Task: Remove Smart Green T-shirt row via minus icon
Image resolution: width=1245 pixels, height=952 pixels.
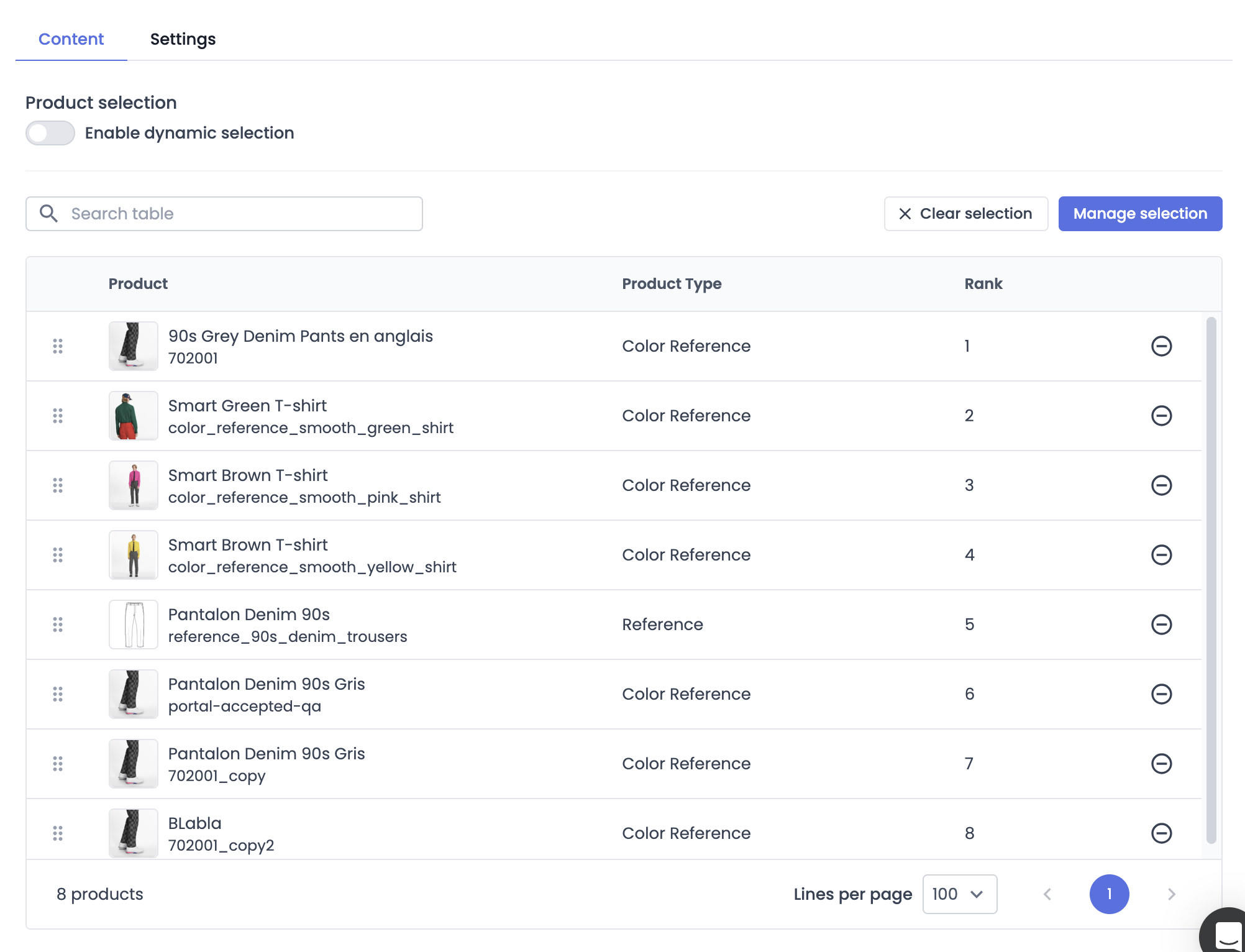Action: tap(1161, 416)
